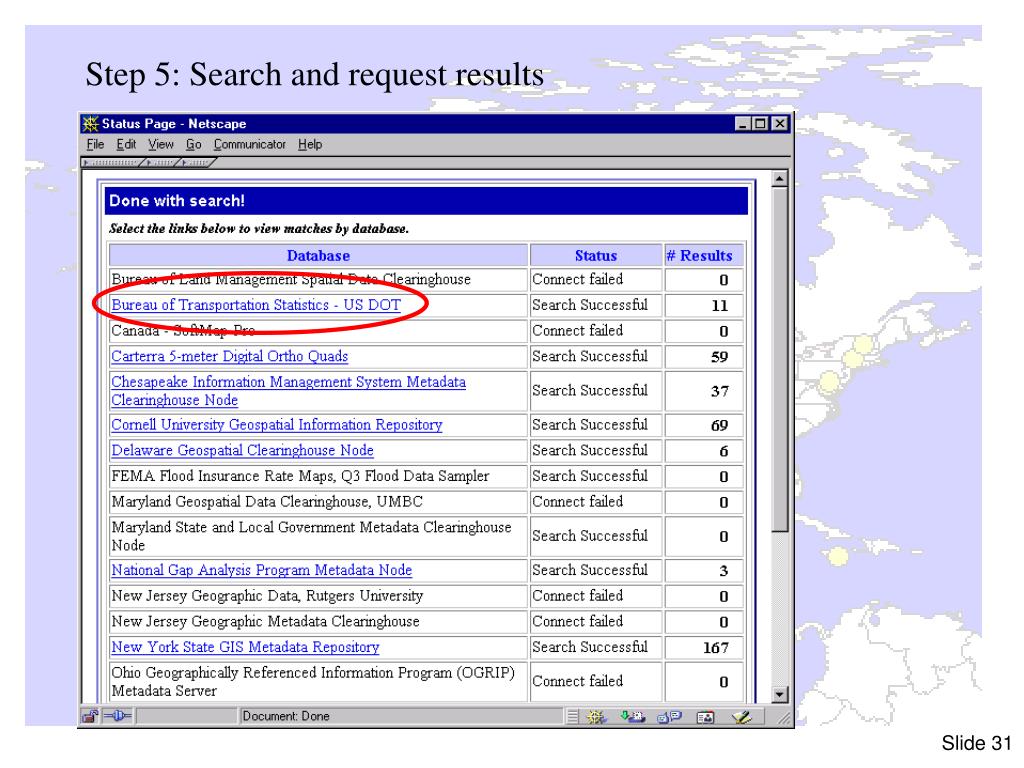Open the Mailbox icon in component bar
This screenshot has height=768, width=1024.
[x=632, y=717]
